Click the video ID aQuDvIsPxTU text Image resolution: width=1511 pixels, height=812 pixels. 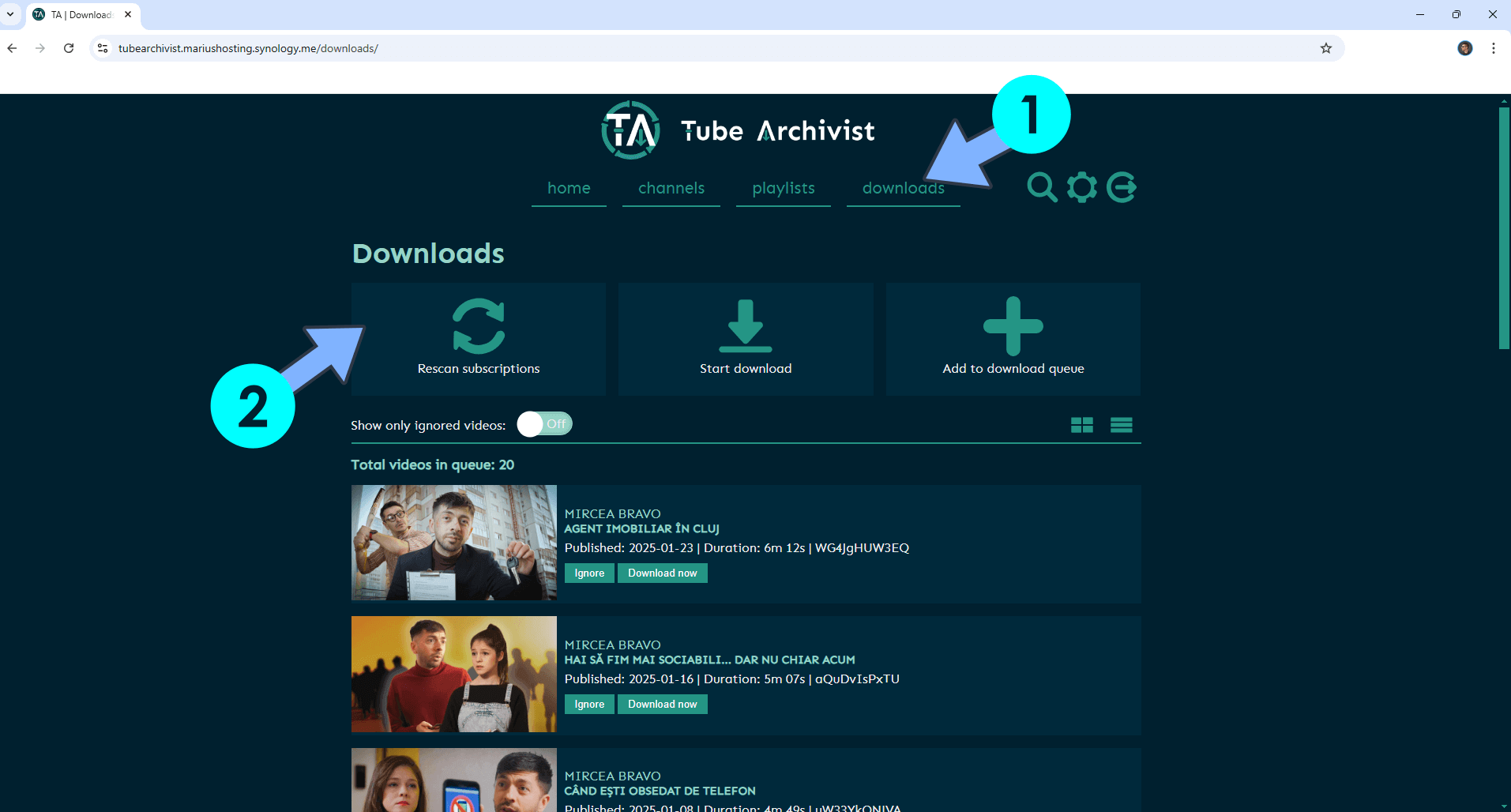click(x=858, y=679)
